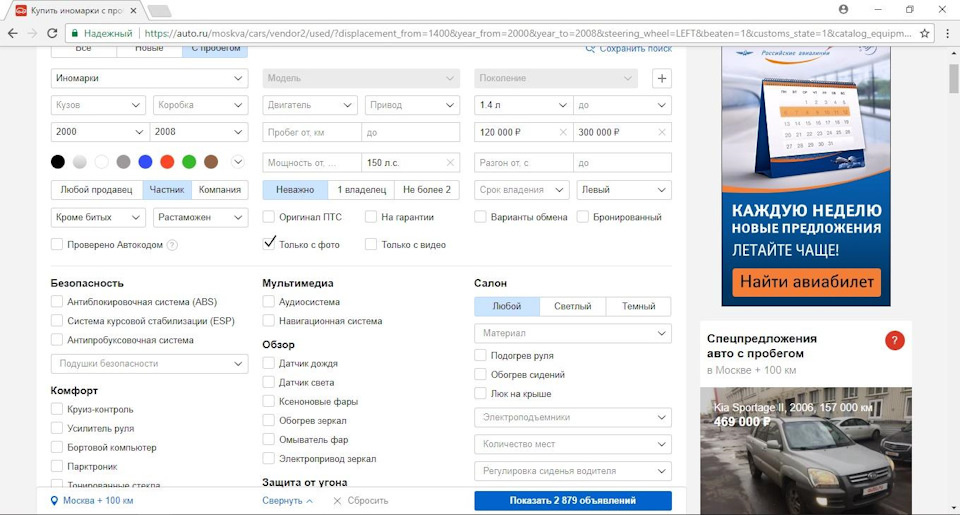Screen dimensions: 960x515
Task: Bookmark this page with the star icon
Action: point(924,34)
